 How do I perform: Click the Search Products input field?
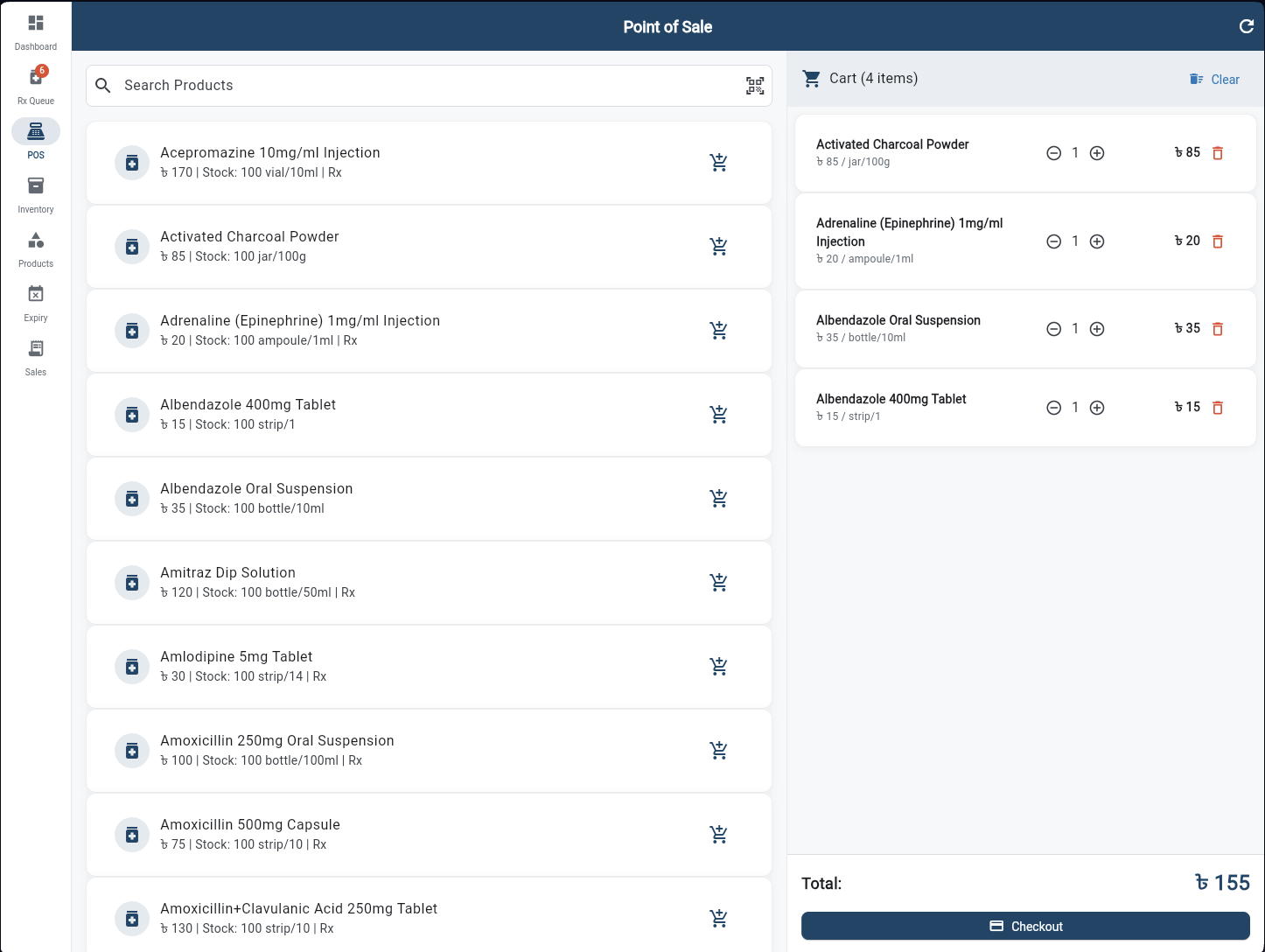350,85
